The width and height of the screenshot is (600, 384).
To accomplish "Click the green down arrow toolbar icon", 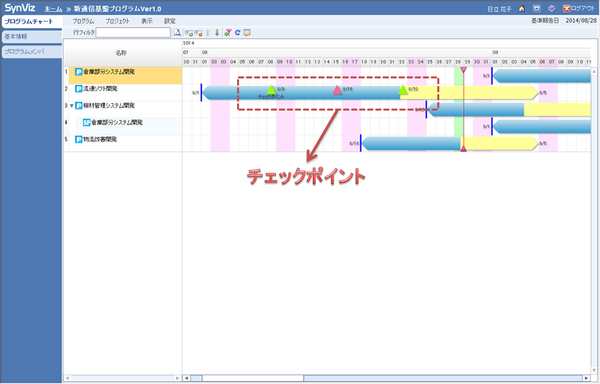I will coord(217,33).
